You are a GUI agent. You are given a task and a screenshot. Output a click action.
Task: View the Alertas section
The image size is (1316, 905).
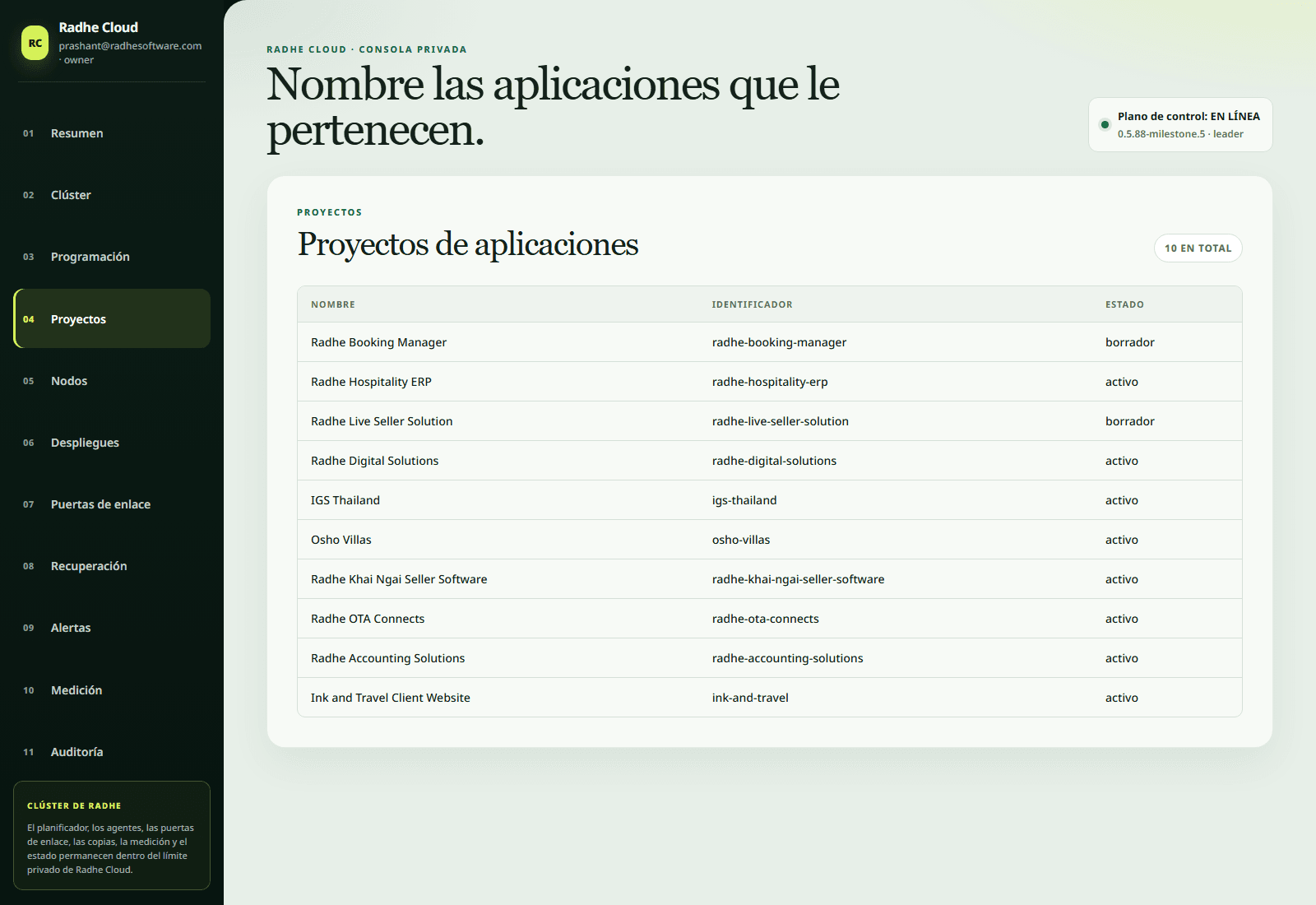pyautogui.click(x=112, y=628)
